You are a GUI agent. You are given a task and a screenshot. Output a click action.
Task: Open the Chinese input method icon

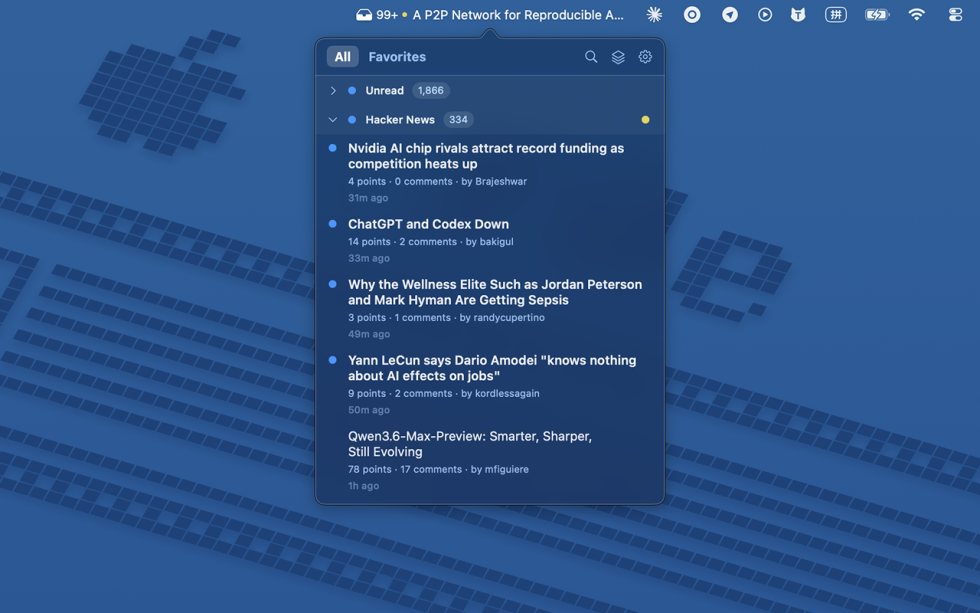836,15
